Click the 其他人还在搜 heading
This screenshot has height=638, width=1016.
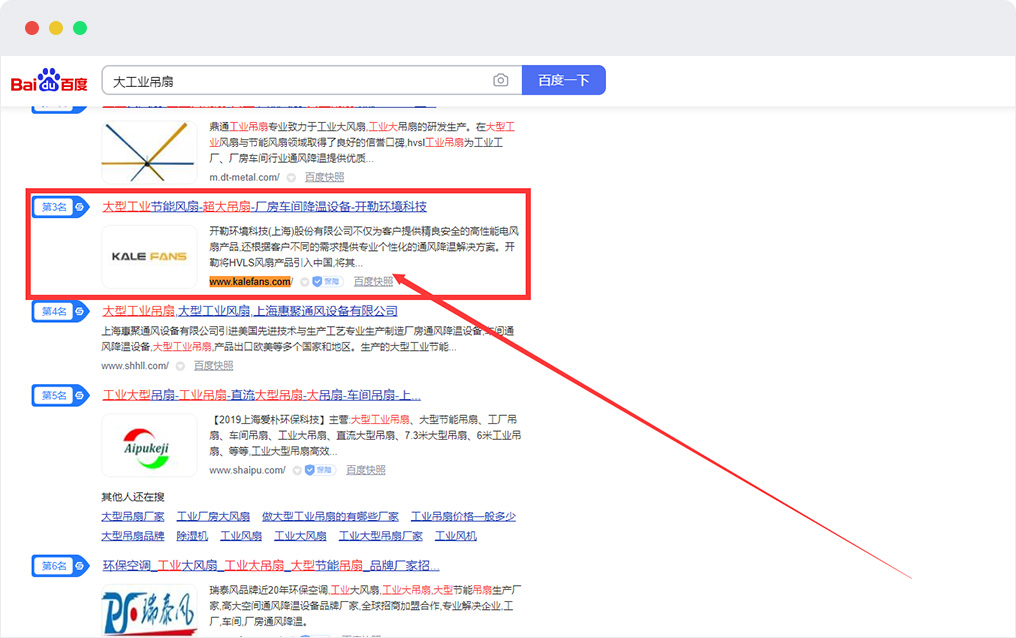(x=133, y=497)
